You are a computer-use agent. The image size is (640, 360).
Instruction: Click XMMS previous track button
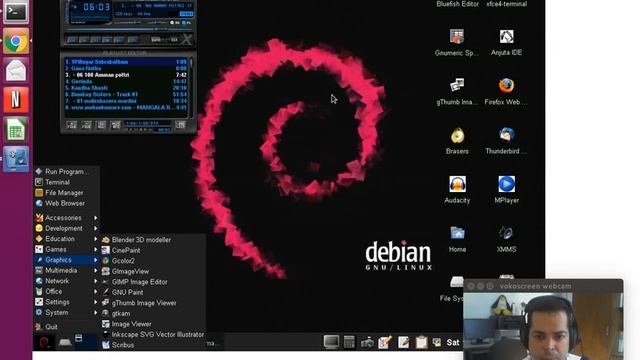(72, 40)
